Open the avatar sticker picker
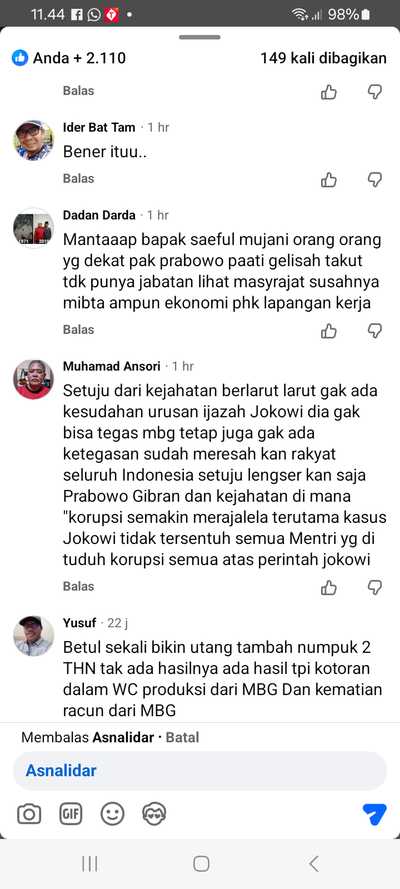 pos(154,814)
